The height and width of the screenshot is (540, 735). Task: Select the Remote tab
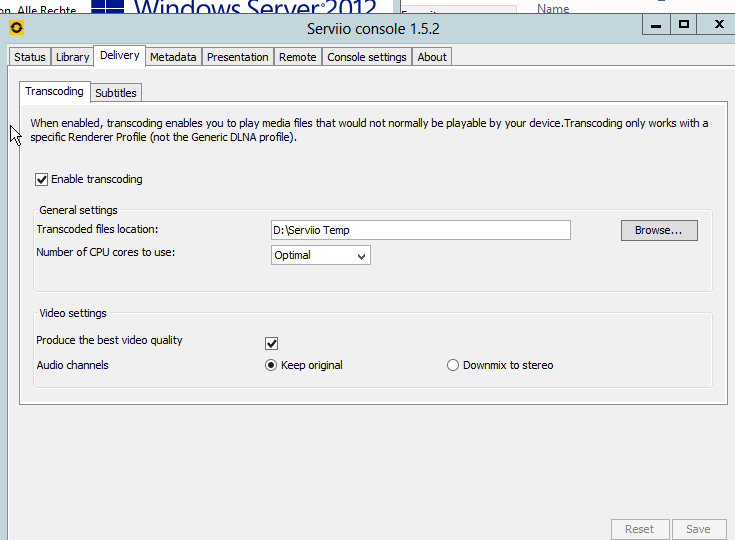click(298, 57)
